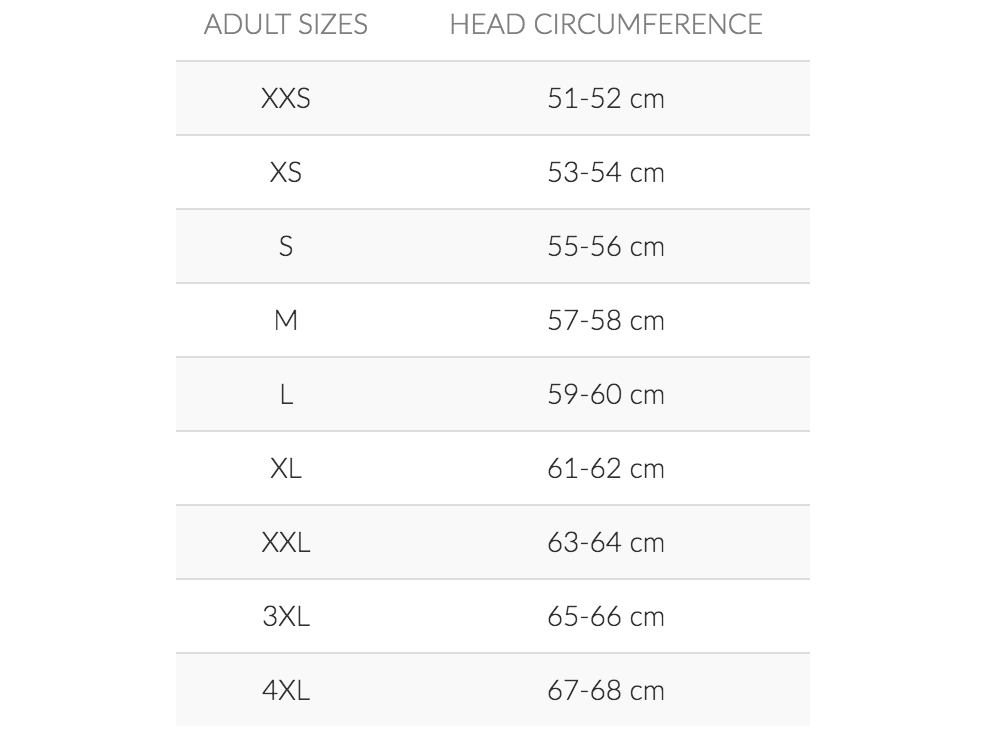The width and height of the screenshot is (991, 730).
Task: Select the 3XL size cell
Action: (x=286, y=616)
